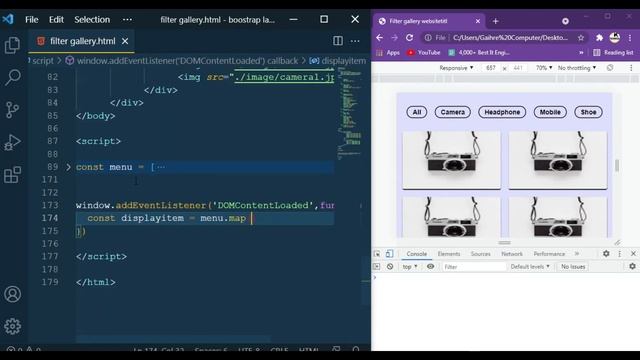Click the Mobile filter button
640x360 pixels.
550,112
